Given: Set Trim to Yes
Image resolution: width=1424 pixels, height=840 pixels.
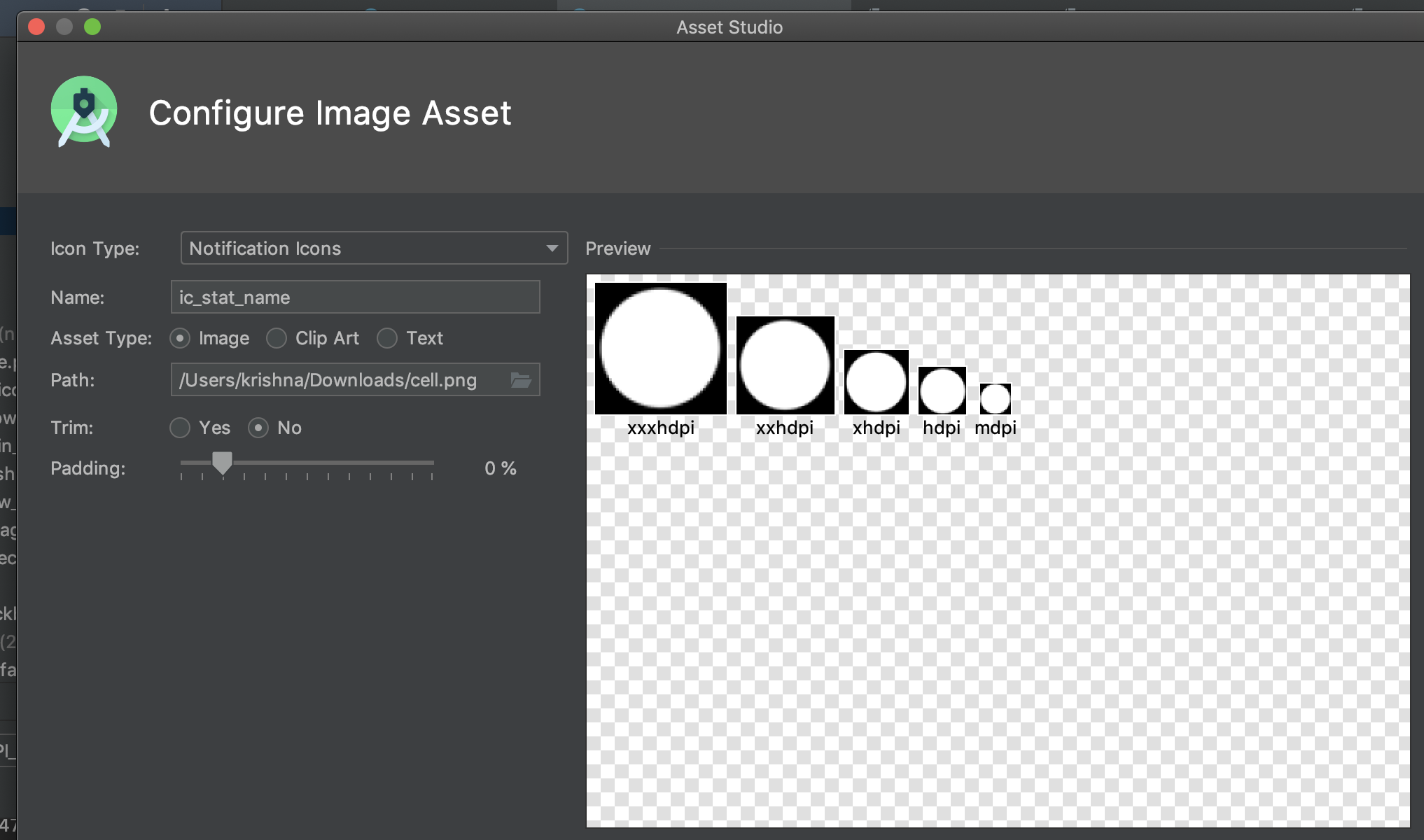Looking at the screenshot, I should point(180,428).
